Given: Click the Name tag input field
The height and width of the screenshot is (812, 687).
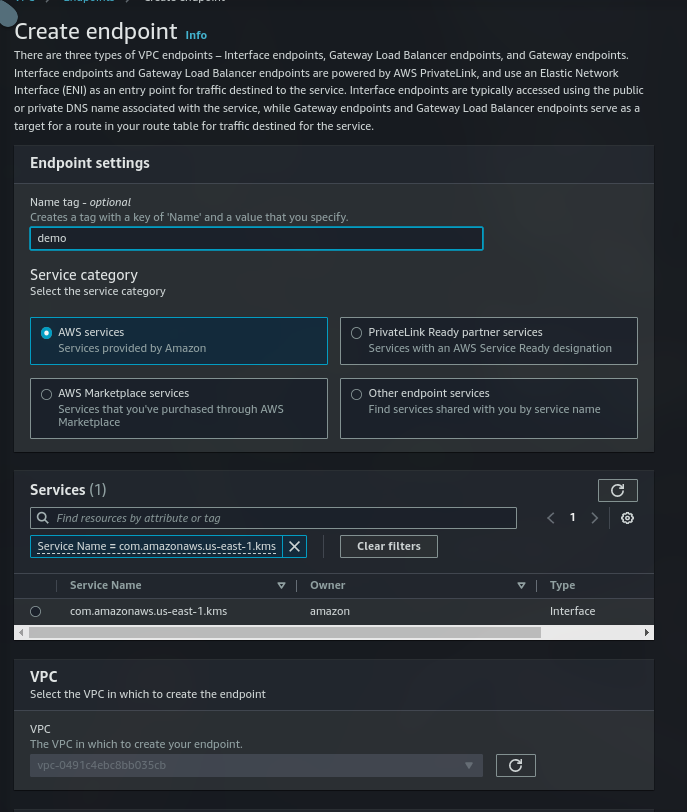Looking at the screenshot, I should pos(256,238).
